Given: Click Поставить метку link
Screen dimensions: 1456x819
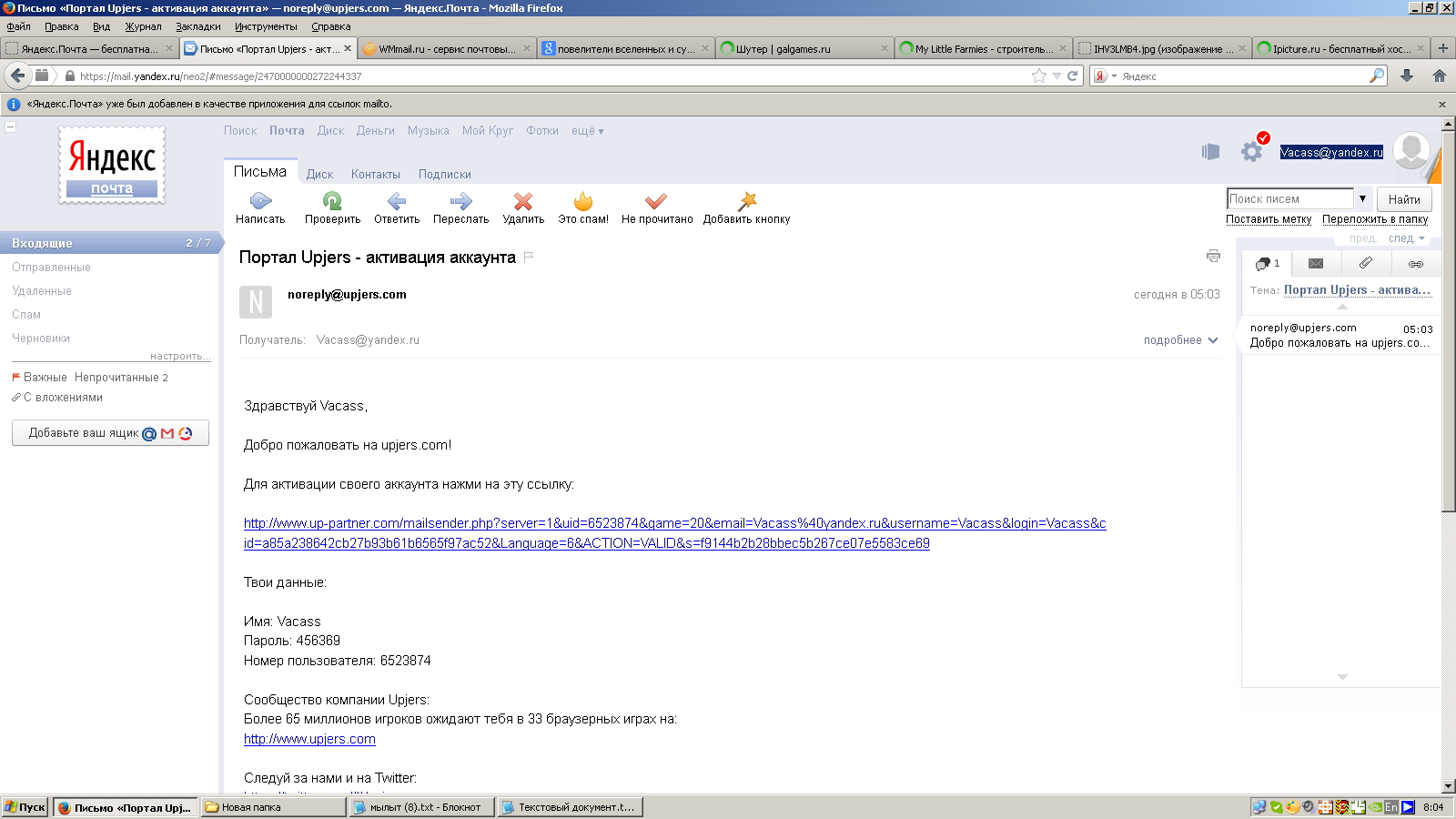Looking at the screenshot, I should (x=1269, y=219).
